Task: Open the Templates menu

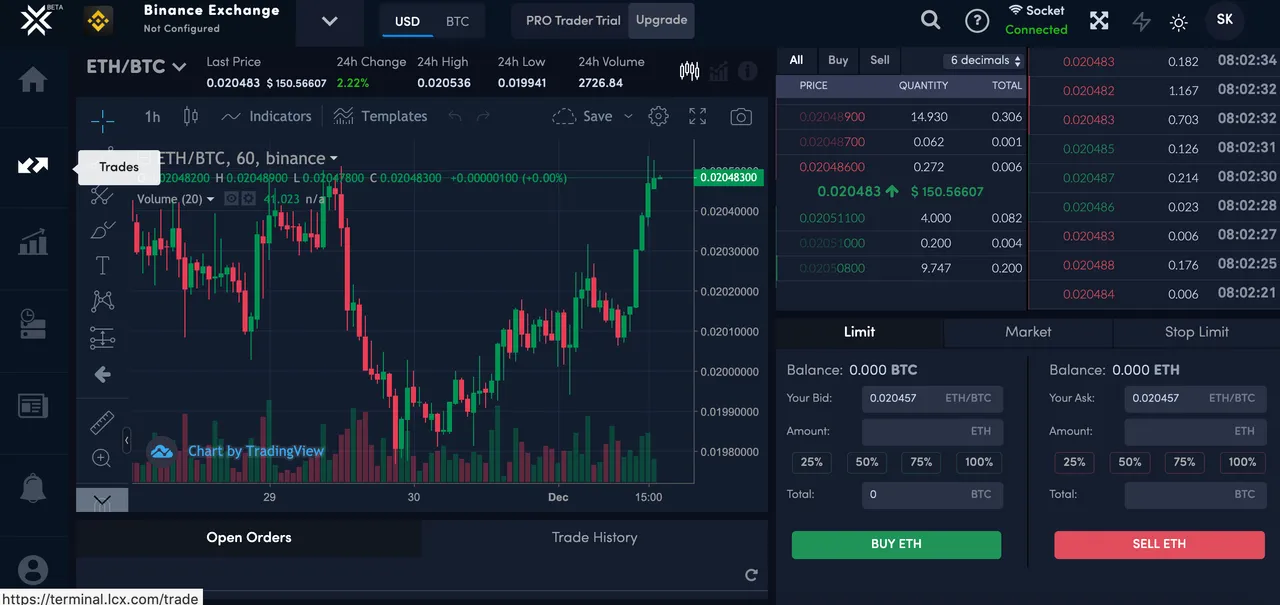Action: (380, 116)
